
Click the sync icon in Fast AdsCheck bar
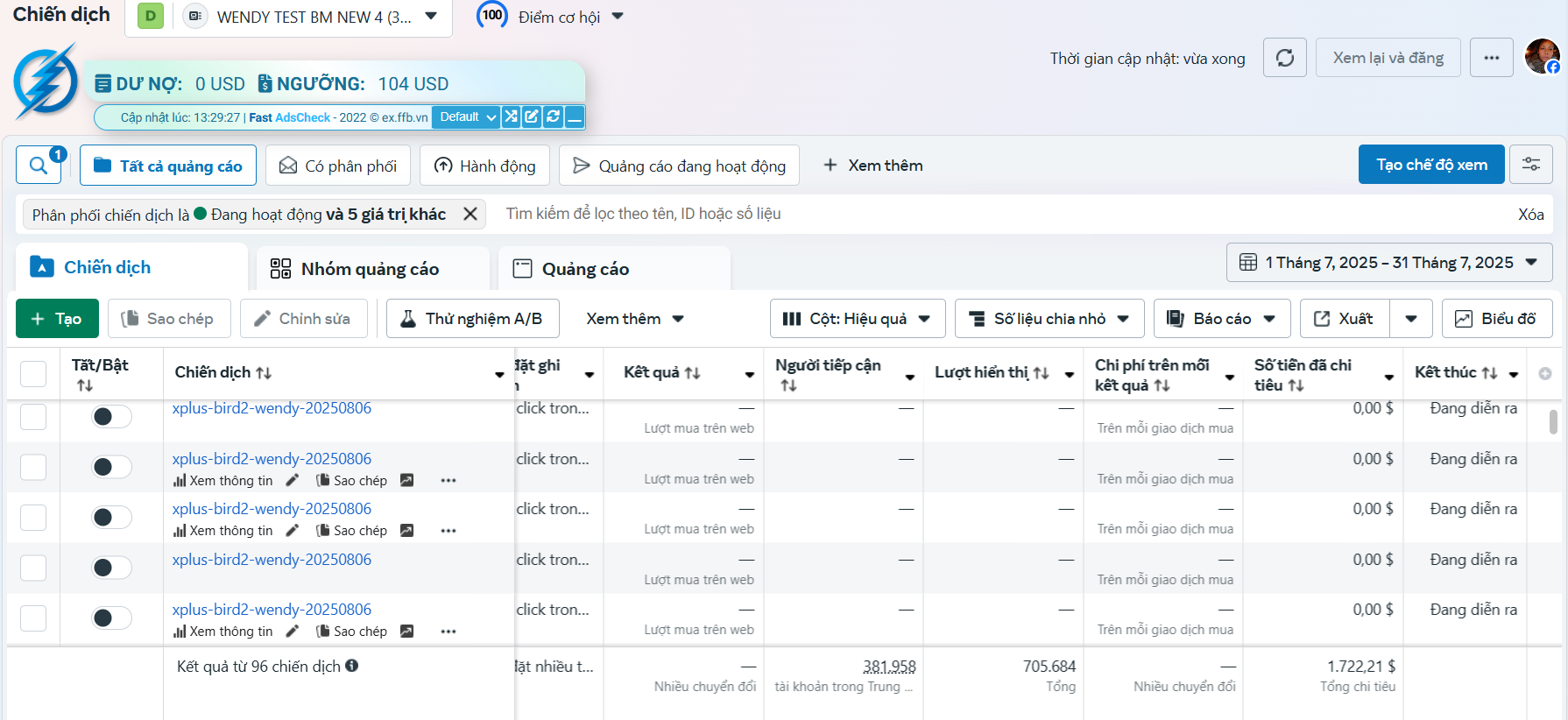coord(553,116)
